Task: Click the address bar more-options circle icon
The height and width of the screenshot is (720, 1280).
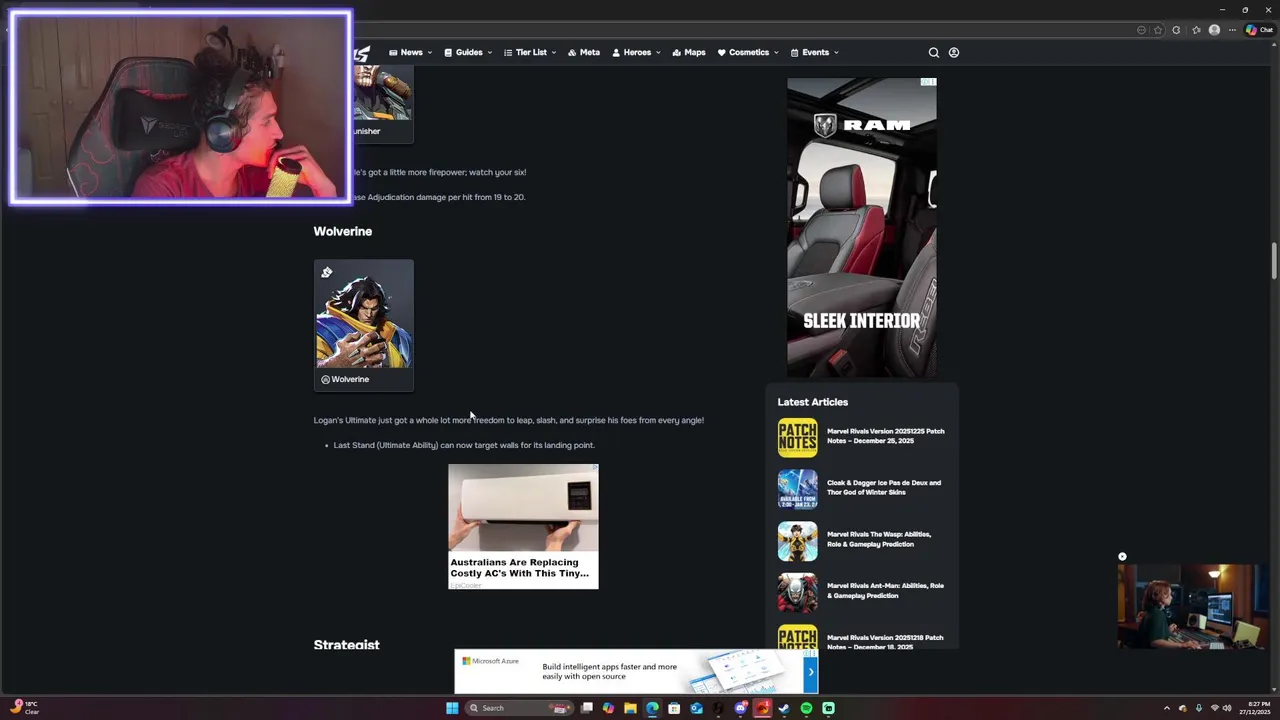Action: pos(1141,30)
